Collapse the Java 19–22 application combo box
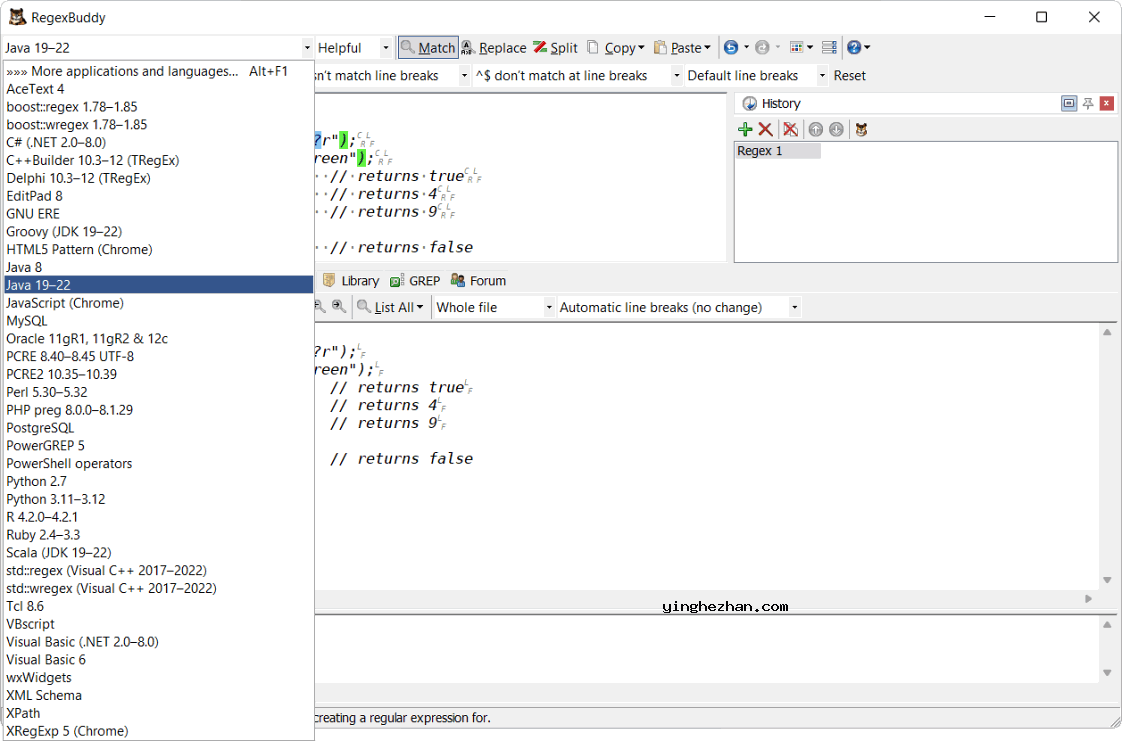The height and width of the screenshot is (741, 1122). tap(307, 48)
